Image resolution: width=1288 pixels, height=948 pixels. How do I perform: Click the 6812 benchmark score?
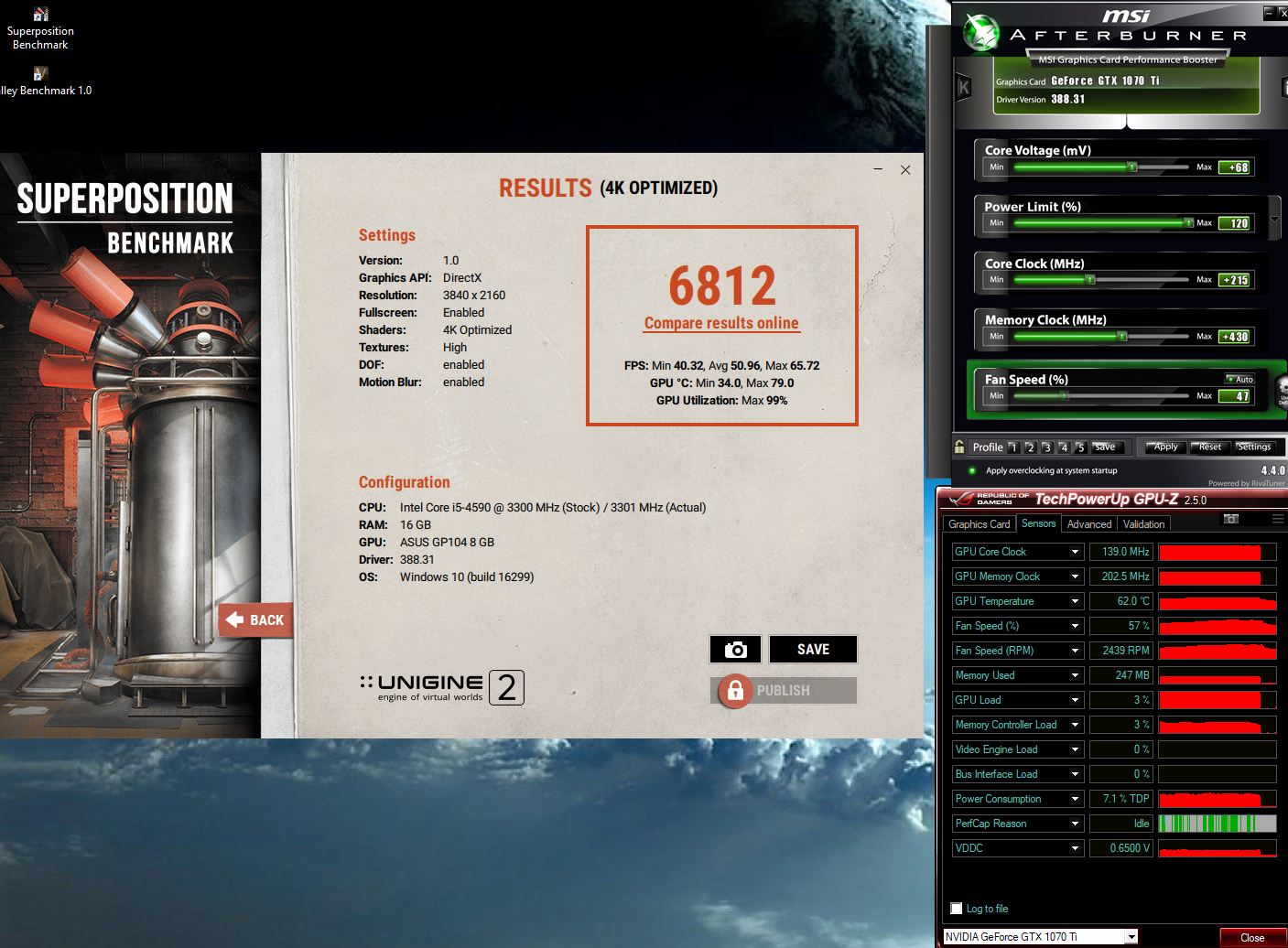[x=722, y=285]
